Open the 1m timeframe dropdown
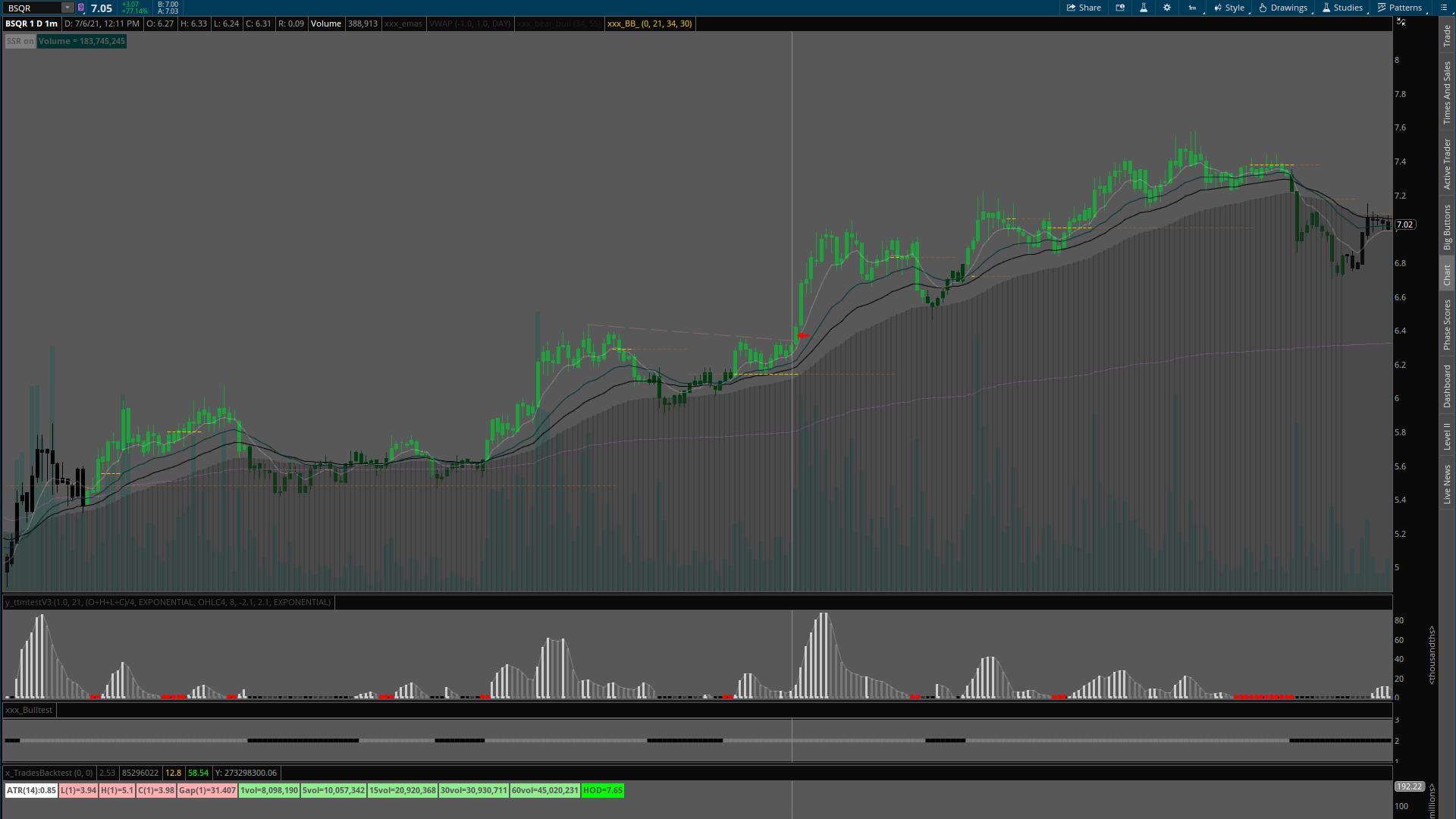Screen dimensions: 1456x819 point(1192,8)
